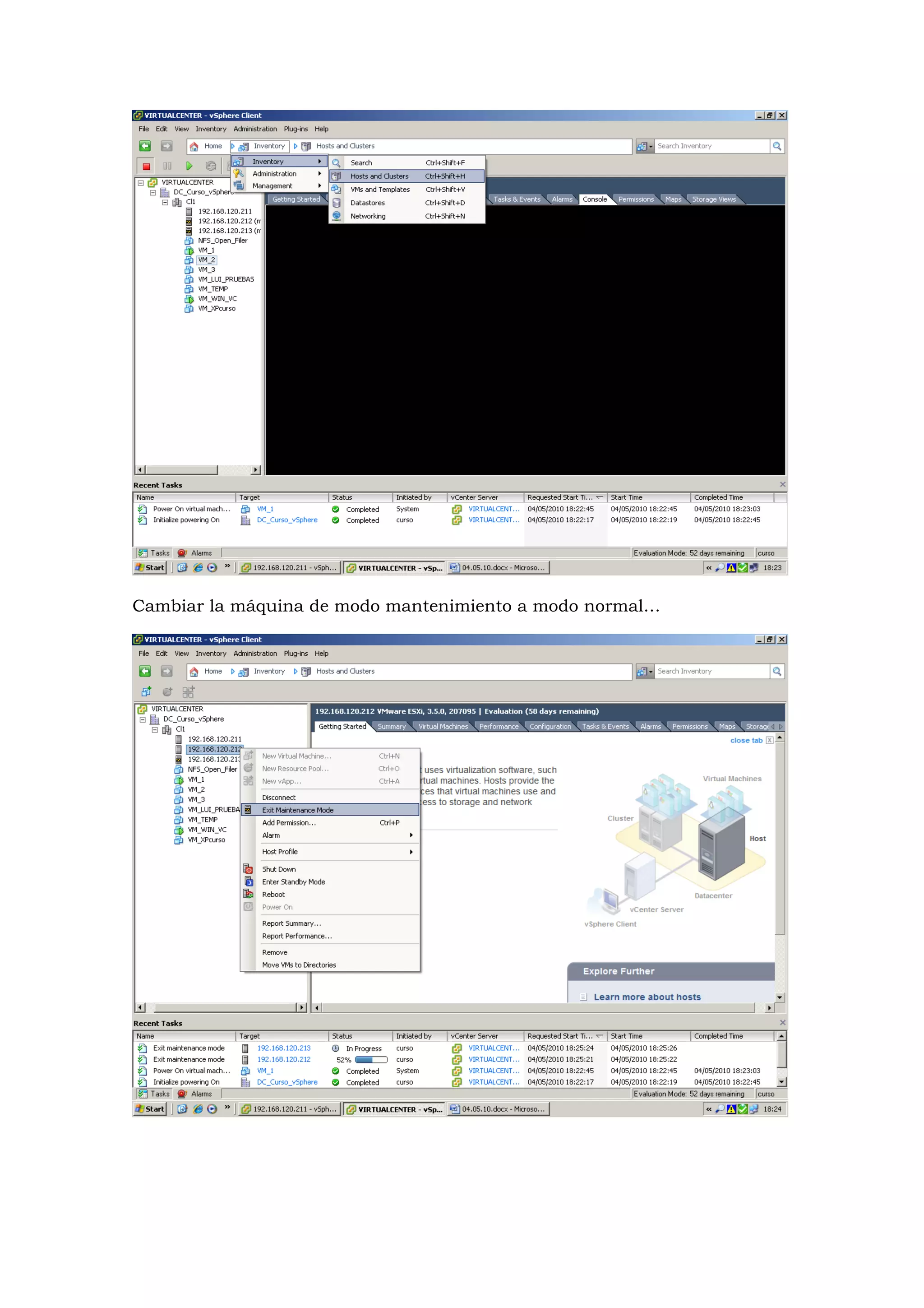This screenshot has width=924, height=1308.
Task: Expand the Alarm submenu arrow
Action: [x=411, y=835]
